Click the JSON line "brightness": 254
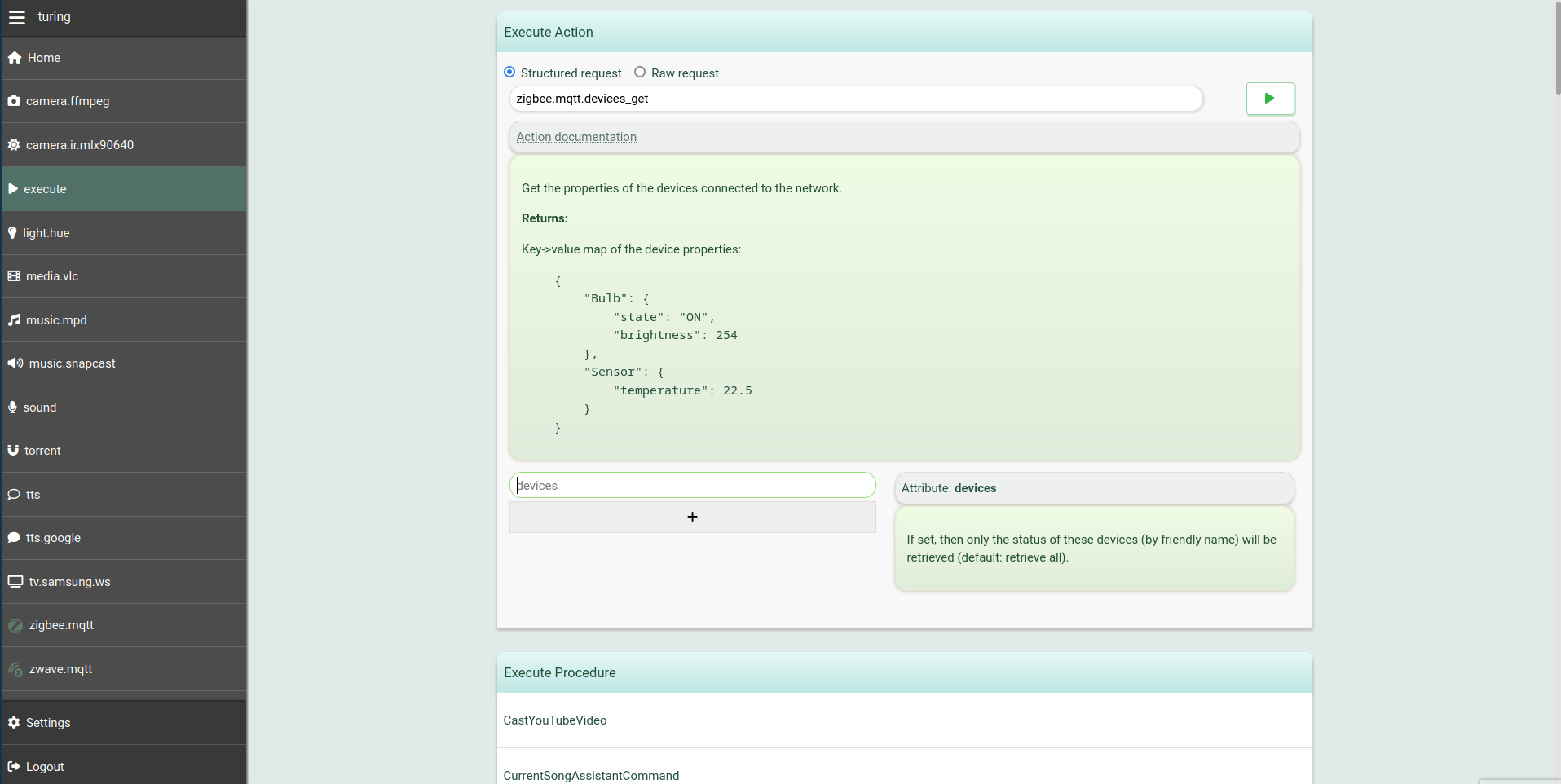Image resolution: width=1561 pixels, height=784 pixels. pos(675,335)
